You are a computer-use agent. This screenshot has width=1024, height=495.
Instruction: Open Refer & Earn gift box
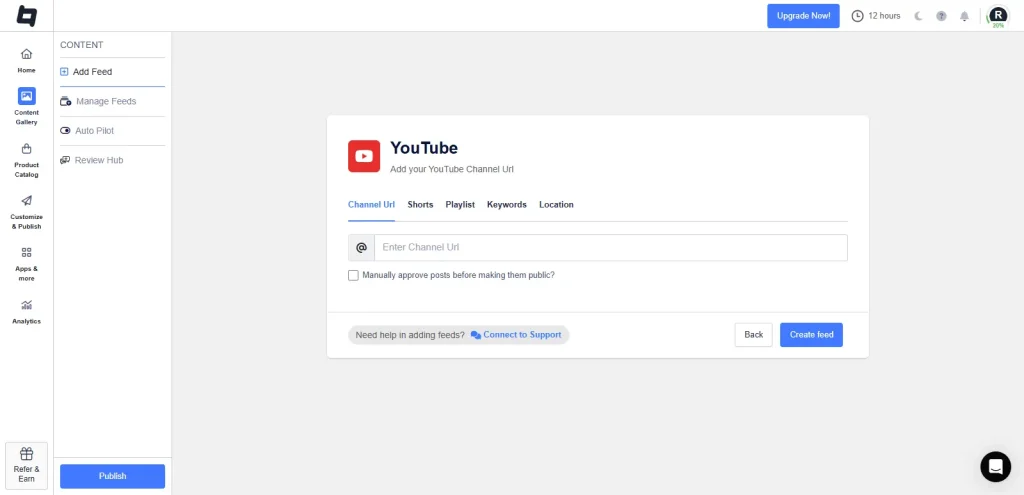(x=27, y=466)
